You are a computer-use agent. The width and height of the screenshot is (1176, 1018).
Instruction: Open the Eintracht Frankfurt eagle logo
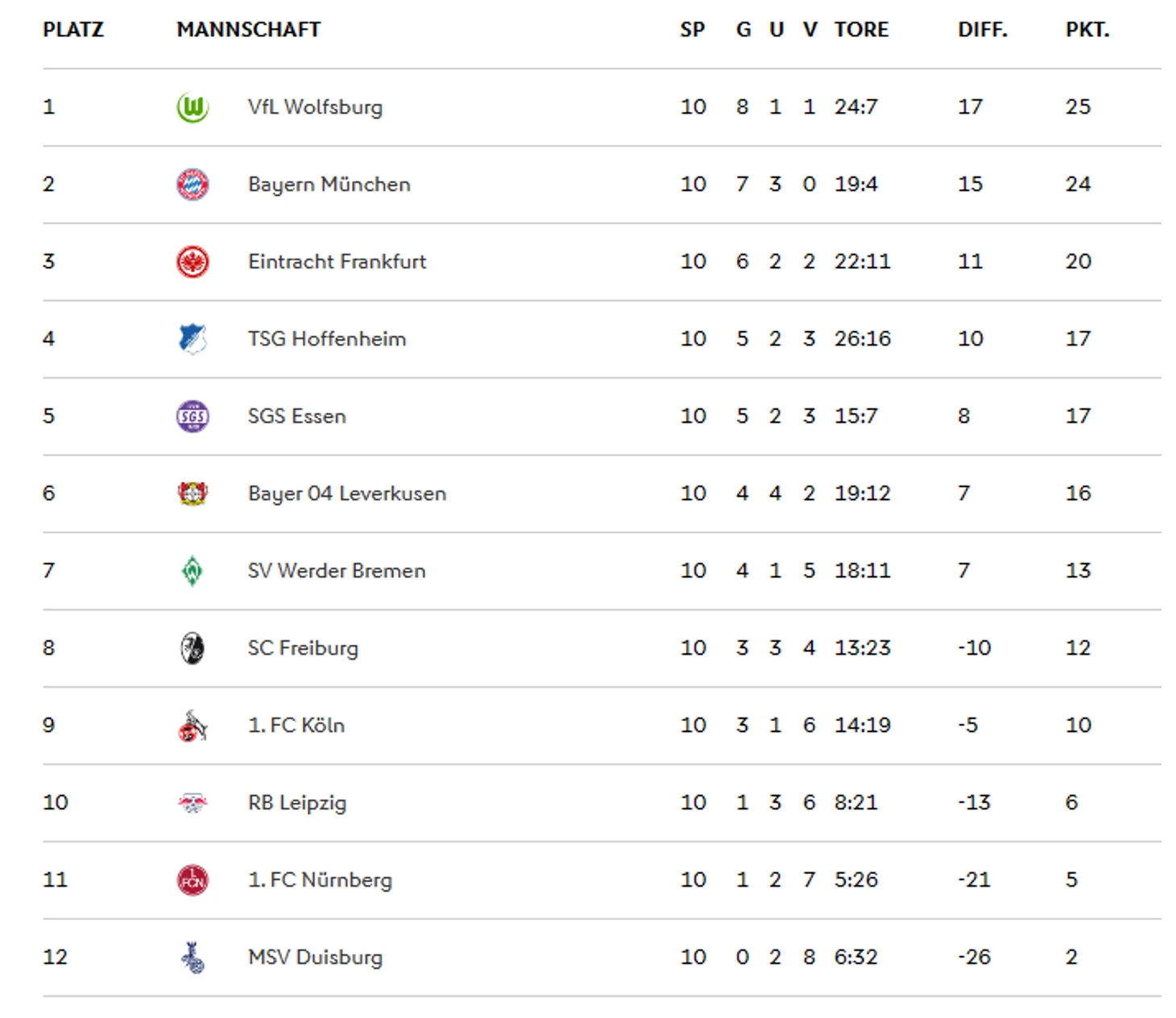[193, 262]
